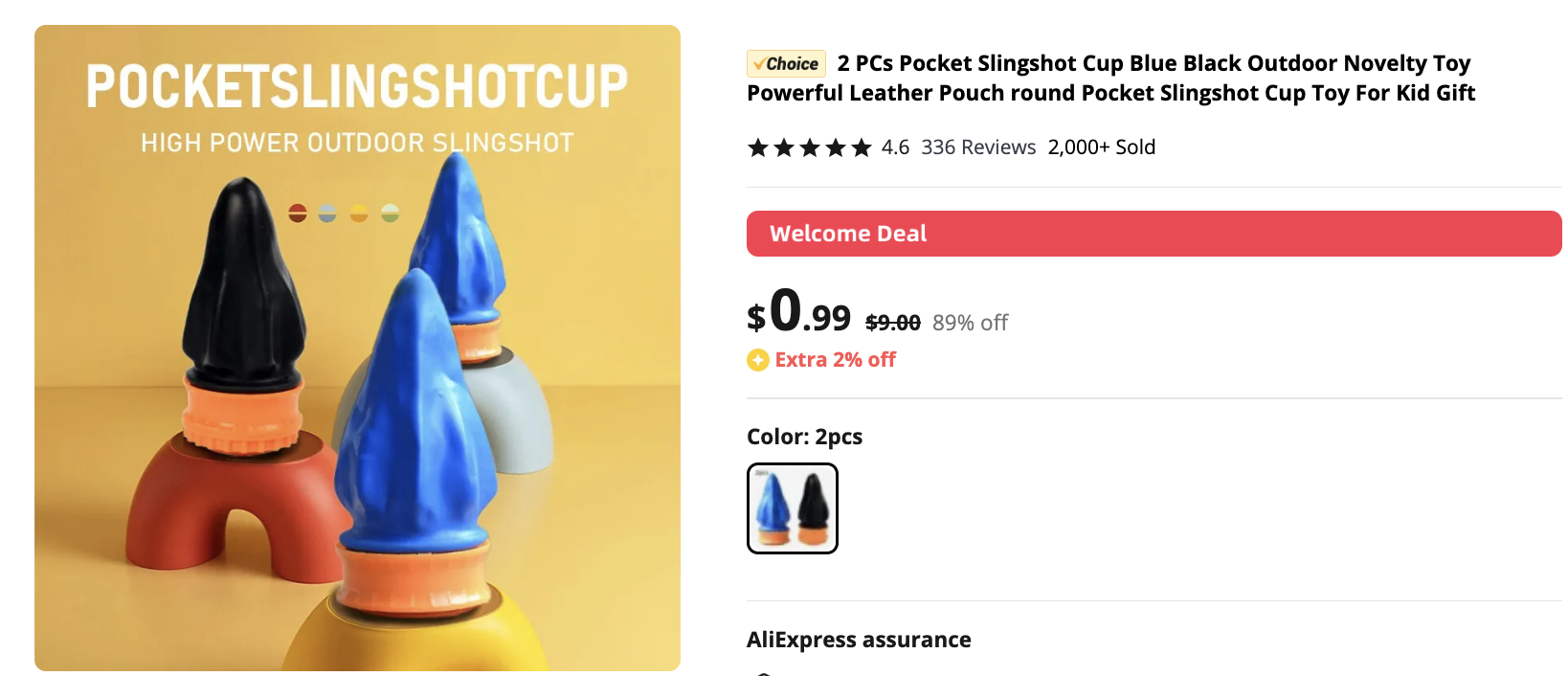Open the 336 Reviews link

pos(978,147)
